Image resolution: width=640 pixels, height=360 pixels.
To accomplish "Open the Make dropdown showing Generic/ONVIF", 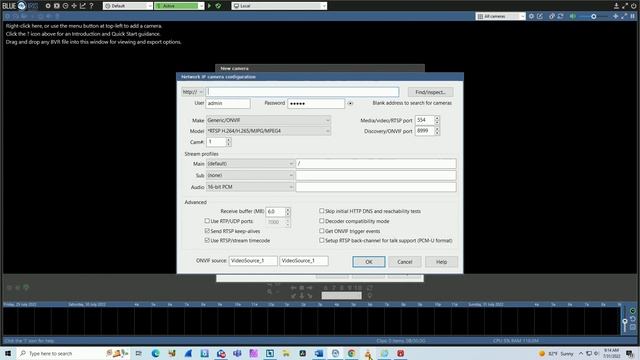I will click(x=268, y=120).
